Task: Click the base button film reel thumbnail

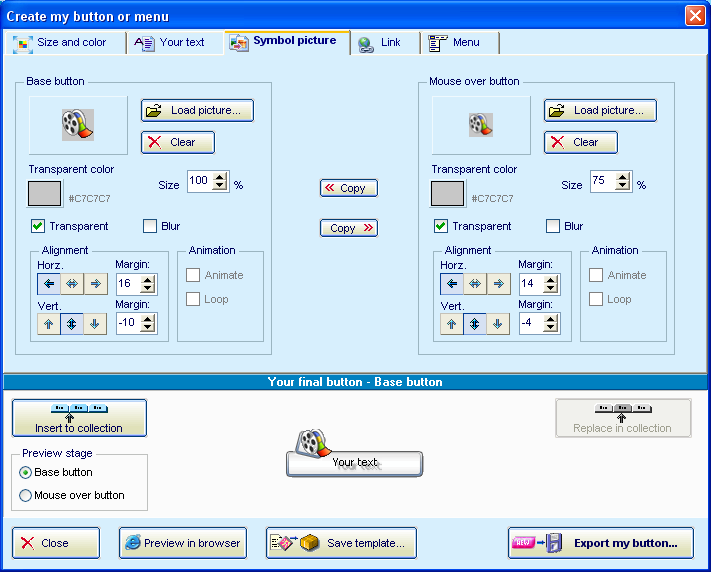Action: click(78, 125)
